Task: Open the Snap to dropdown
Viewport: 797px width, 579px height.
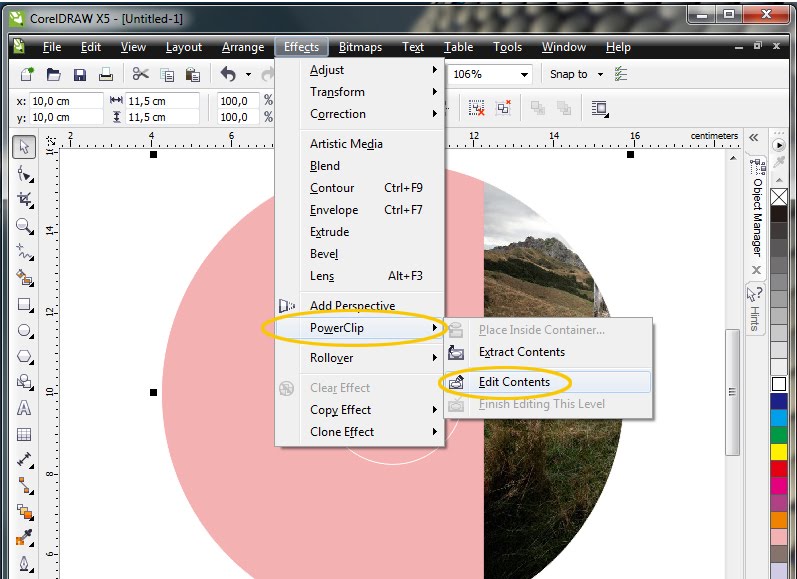Action: 600,75
